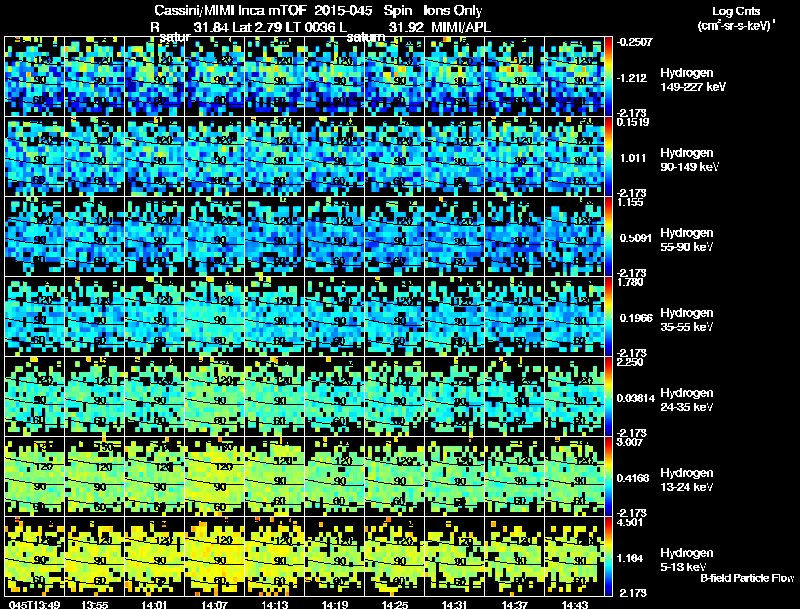This screenshot has height=609, width=800.
Task: Click the 0.5091 colorbar value
Action: pyautogui.click(x=635, y=238)
